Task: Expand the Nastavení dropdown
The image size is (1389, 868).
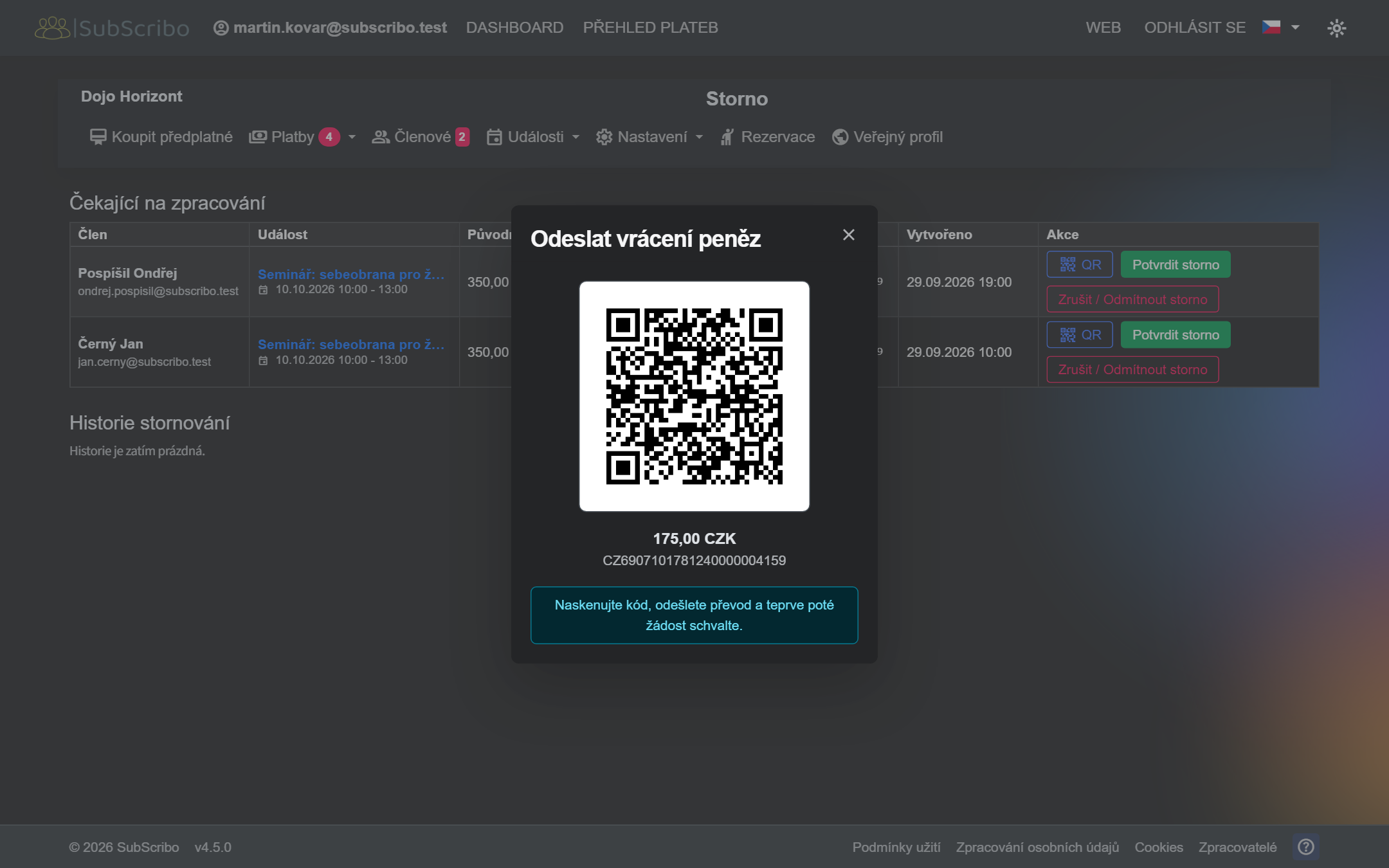Action: [x=649, y=137]
